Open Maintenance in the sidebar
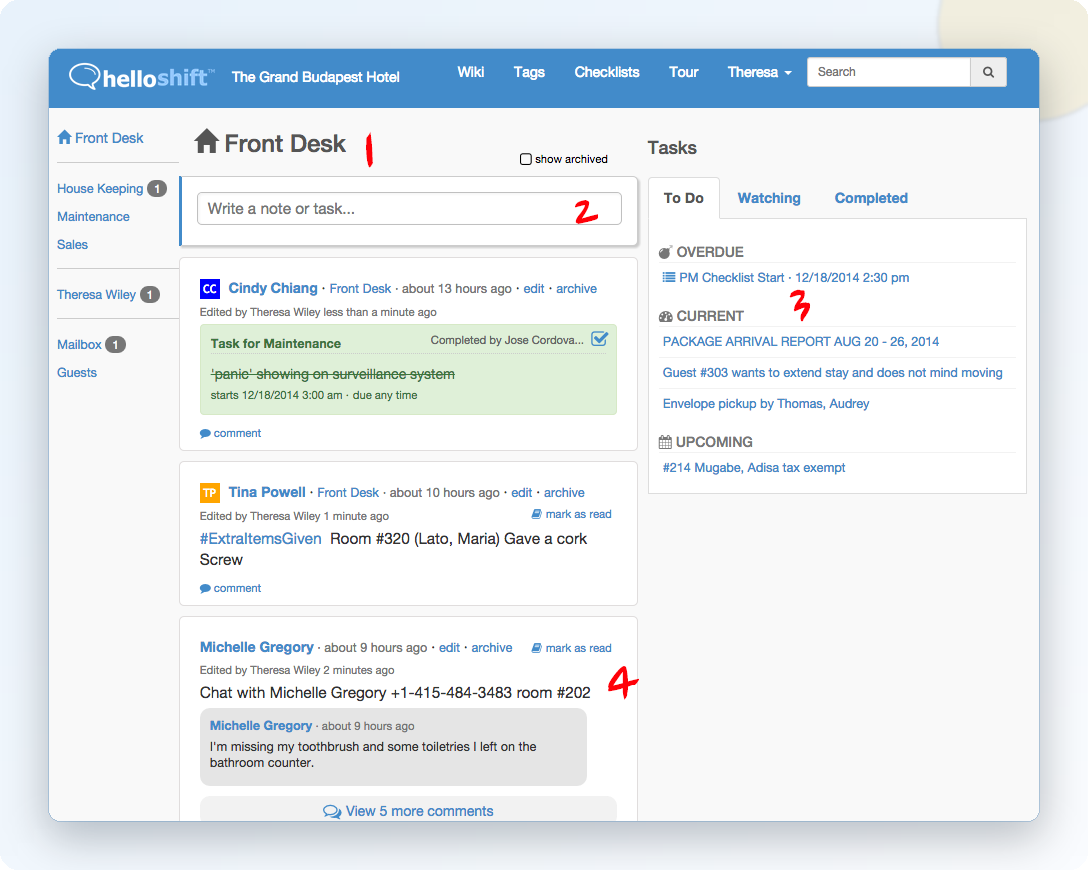Image resolution: width=1088 pixels, height=870 pixels. click(93, 216)
